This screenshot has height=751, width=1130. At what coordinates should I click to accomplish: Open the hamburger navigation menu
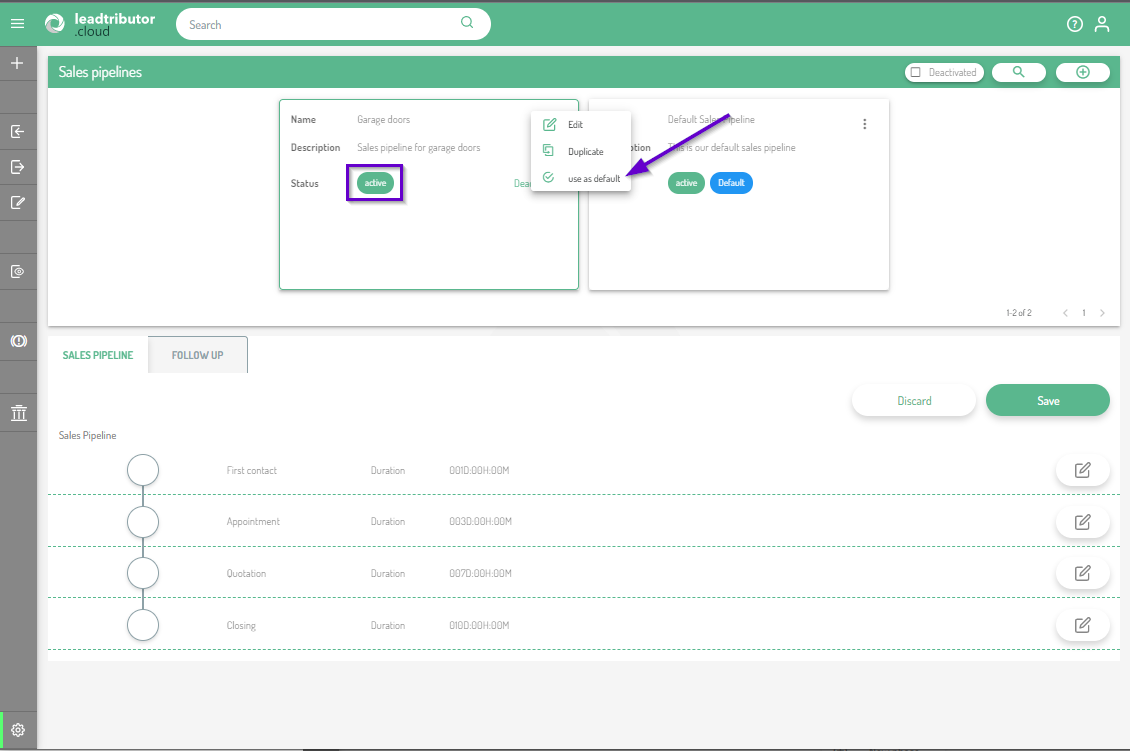click(x=17, y=24)
